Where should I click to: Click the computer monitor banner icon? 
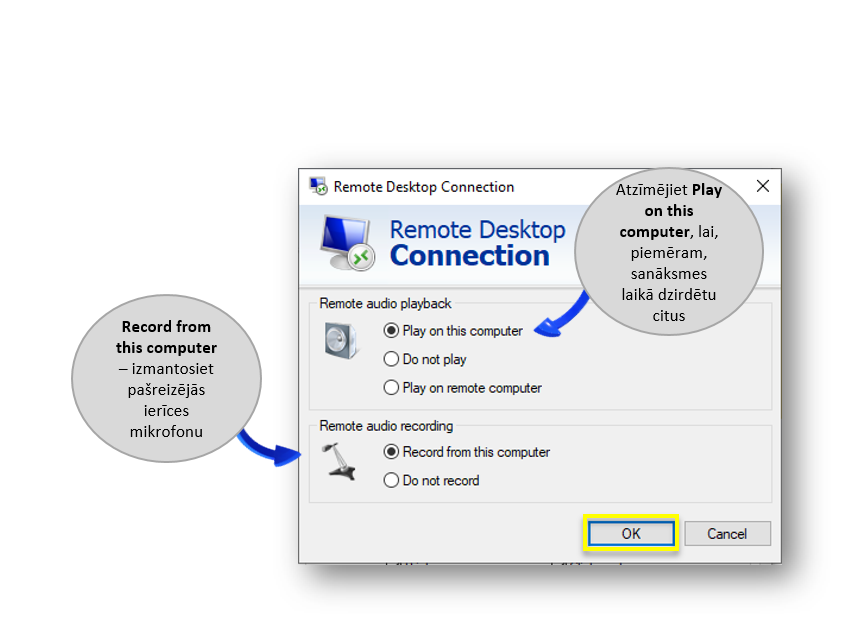347,241
